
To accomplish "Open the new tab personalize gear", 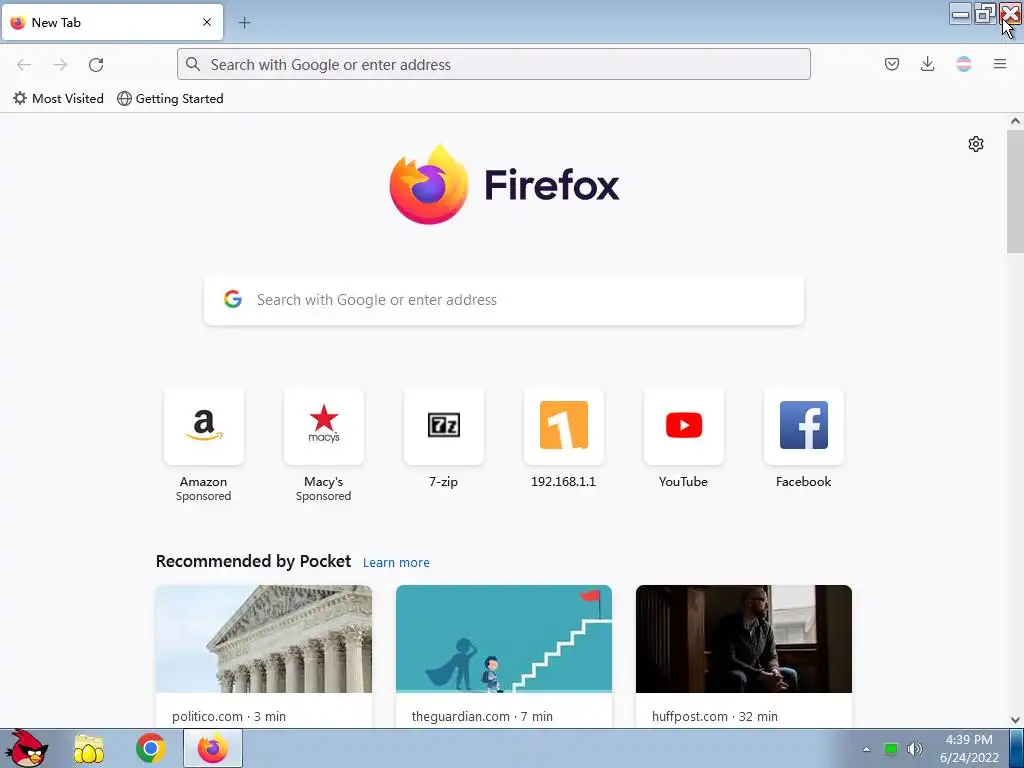I will (x=976, y=144).
